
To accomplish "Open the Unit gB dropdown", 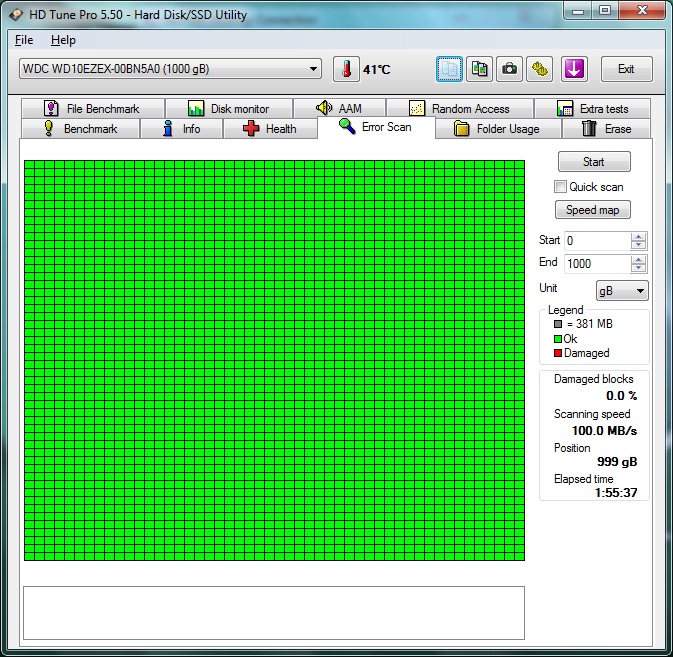I will 622,291.
